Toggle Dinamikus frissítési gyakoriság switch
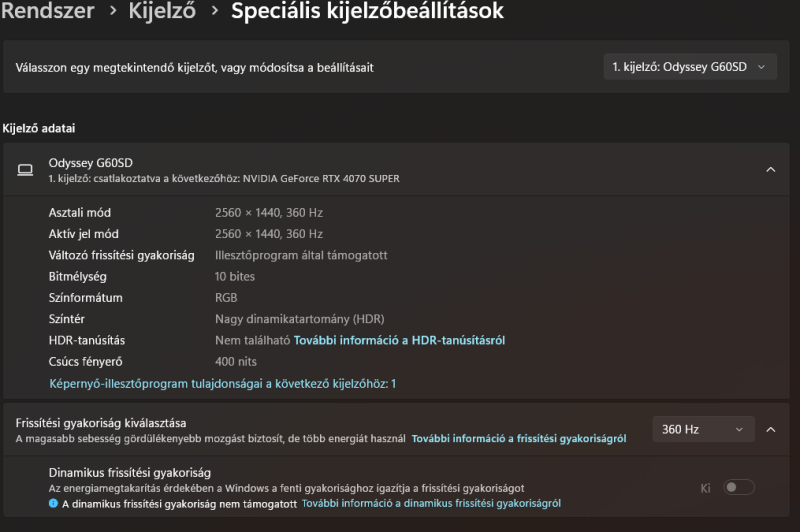This screenshot has width=800, height=532. [738, 488]
